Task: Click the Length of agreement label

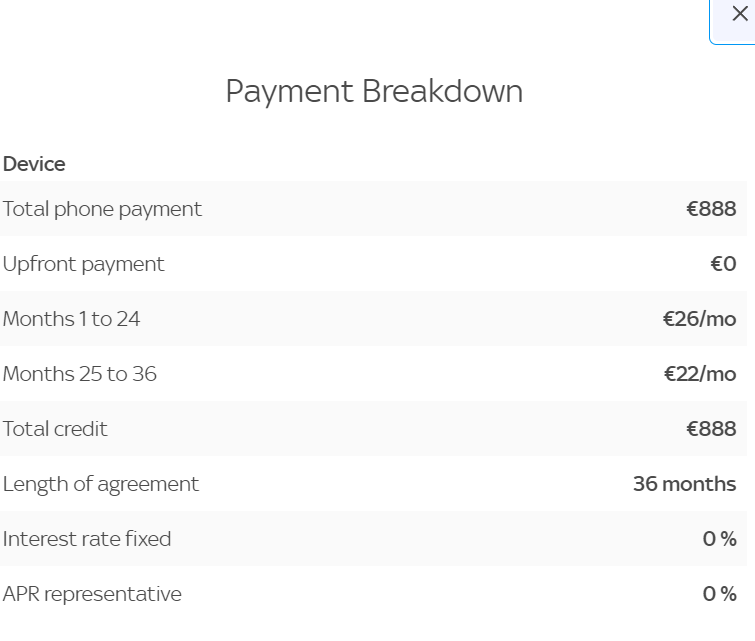Action: [x=101, y=484]
